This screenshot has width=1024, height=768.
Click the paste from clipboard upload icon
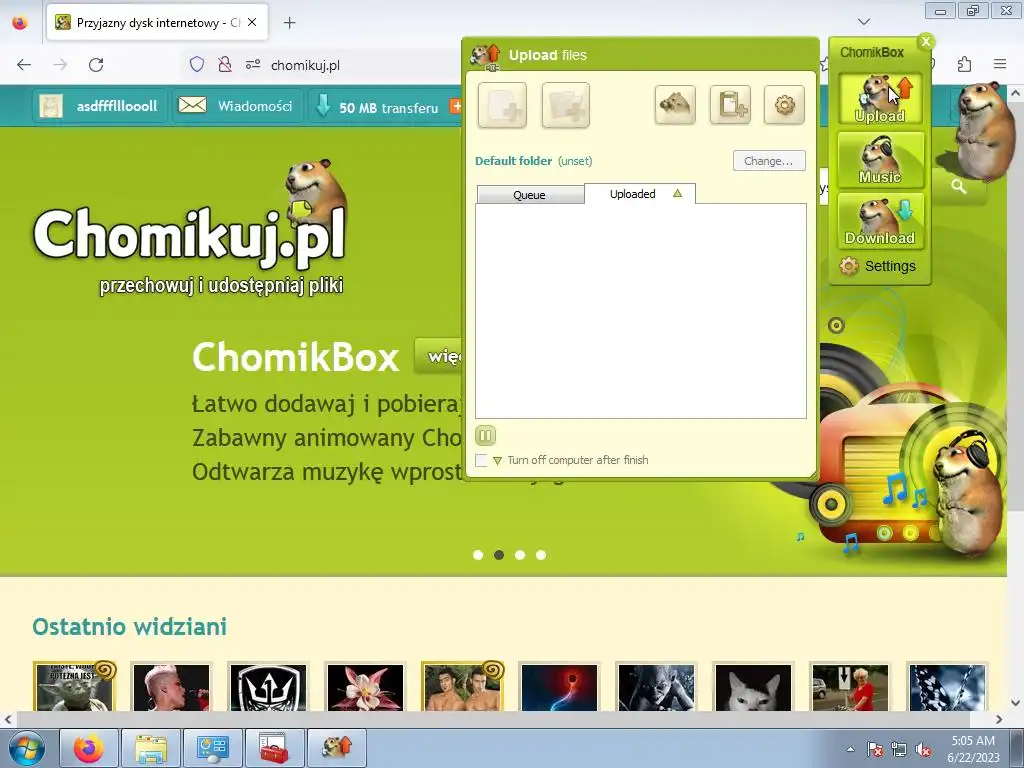pos(730,104)
